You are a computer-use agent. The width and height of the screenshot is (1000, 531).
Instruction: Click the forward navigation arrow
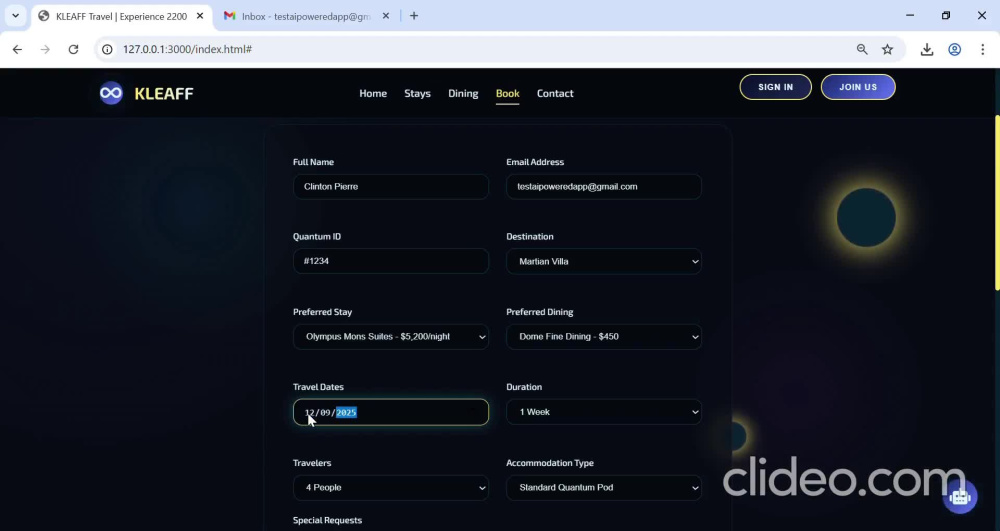[45, 49]
